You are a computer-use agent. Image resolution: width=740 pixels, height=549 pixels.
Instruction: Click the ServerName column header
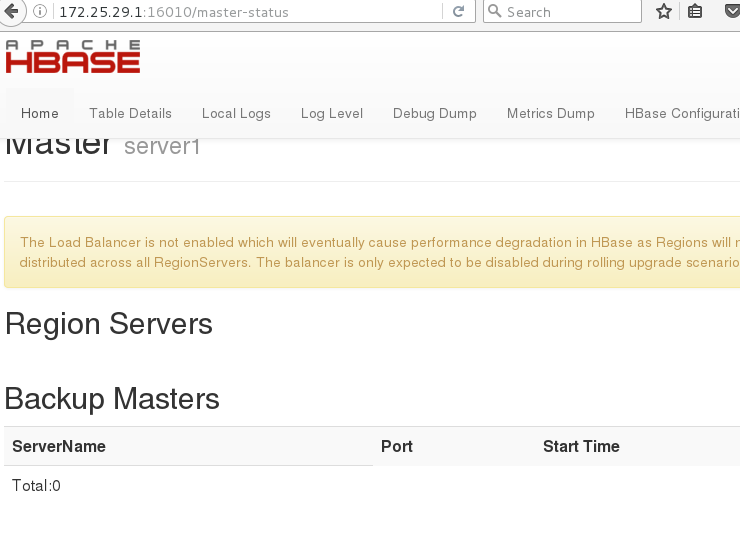pyautogui.click(x=59, y=446)
